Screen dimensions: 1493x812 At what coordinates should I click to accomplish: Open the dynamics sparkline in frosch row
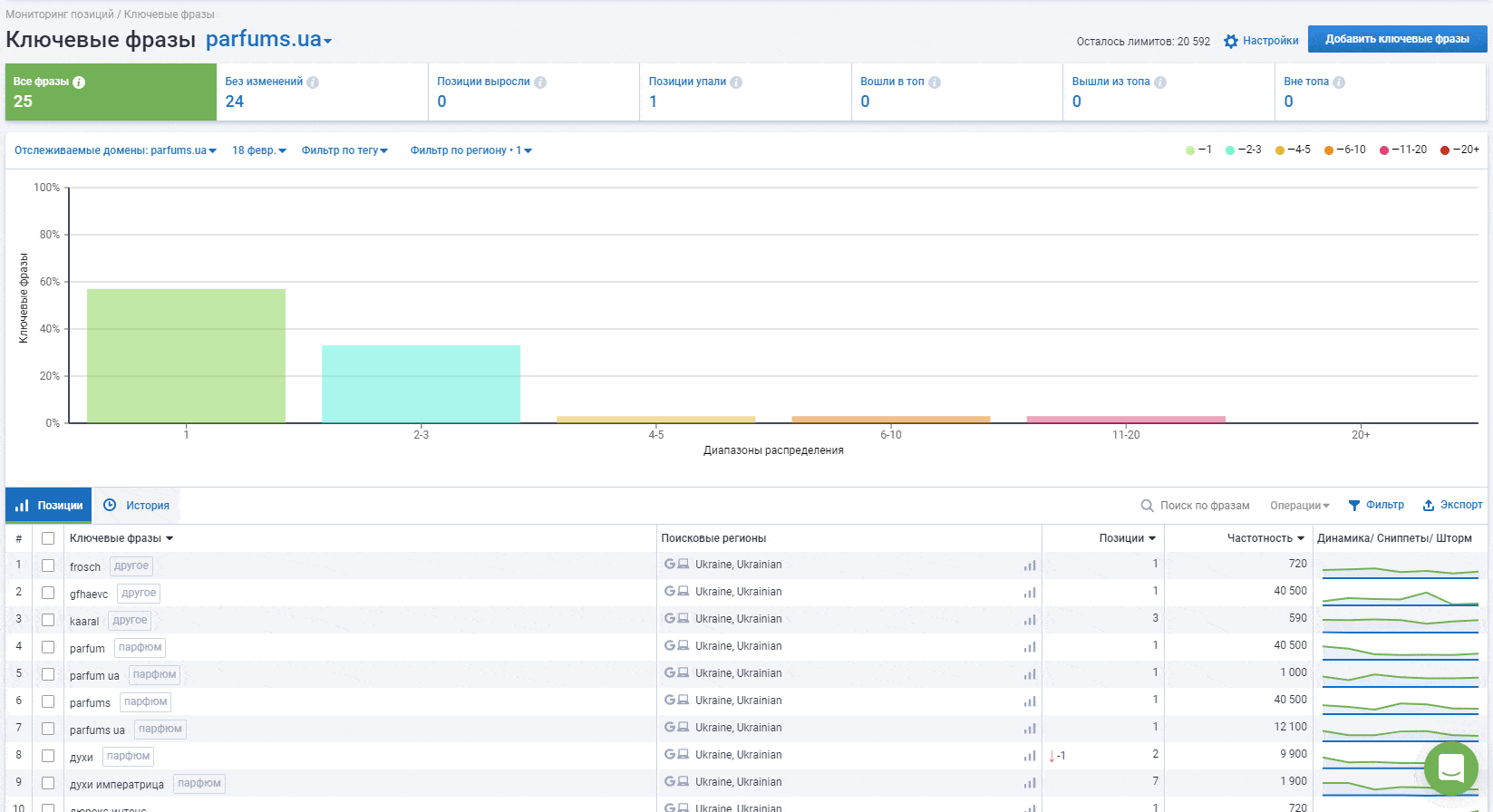click(1401, 571)
